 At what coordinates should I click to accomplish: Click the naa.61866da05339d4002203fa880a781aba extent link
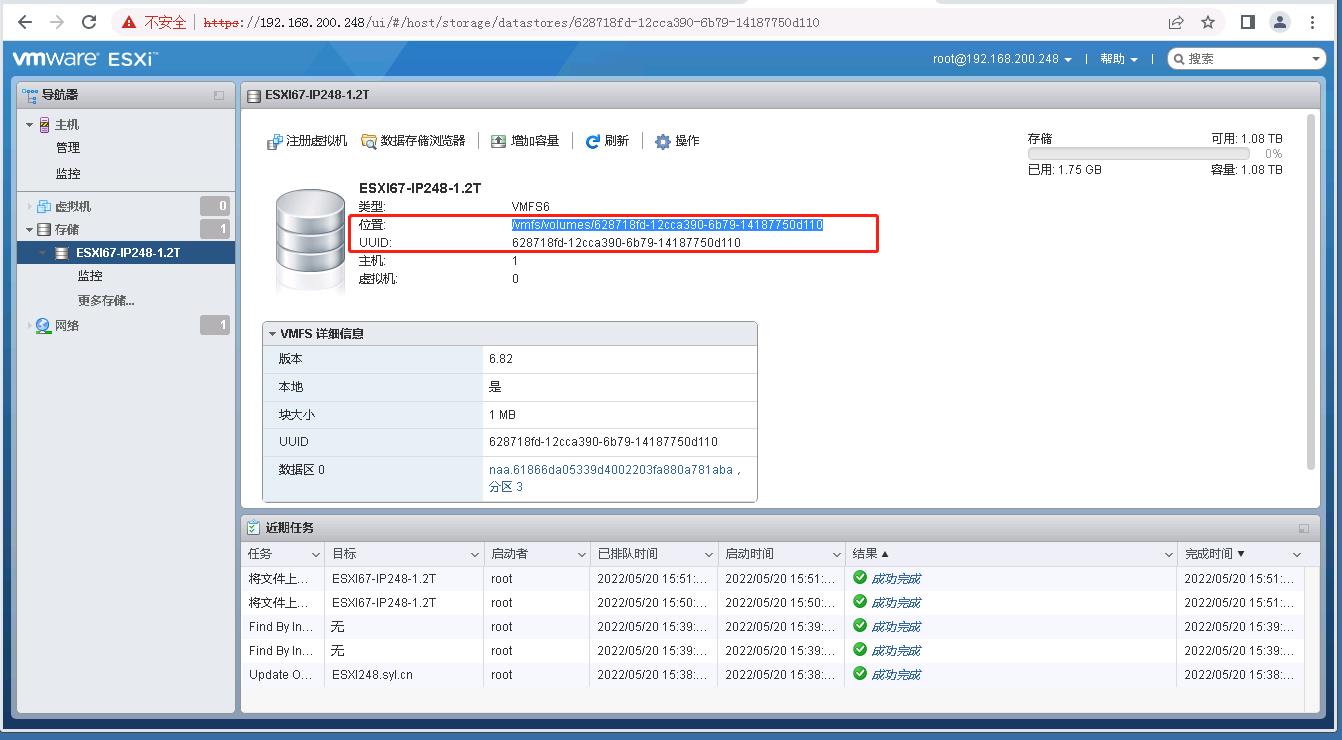tap(610, 470)
